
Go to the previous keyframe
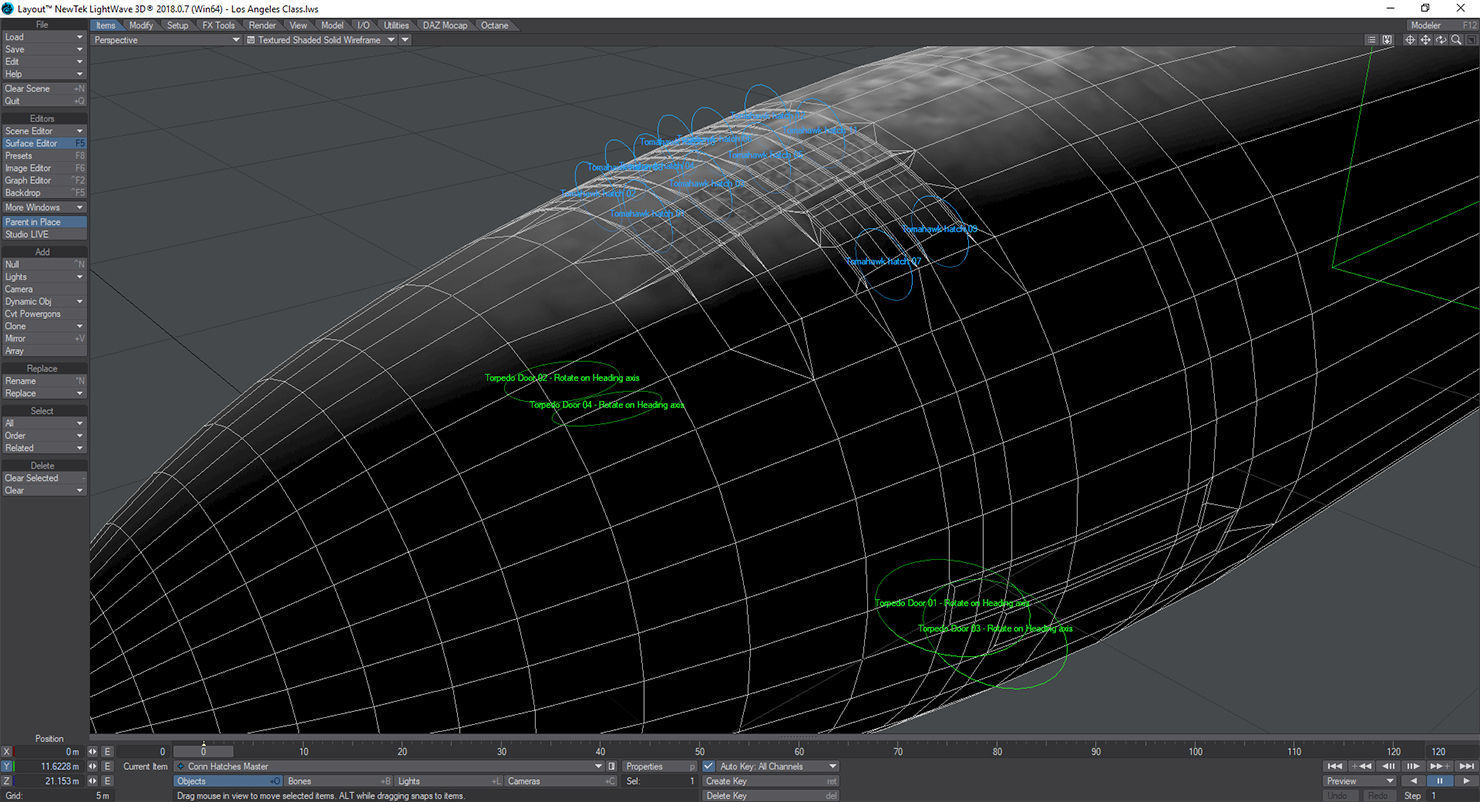coord(1361,767)
